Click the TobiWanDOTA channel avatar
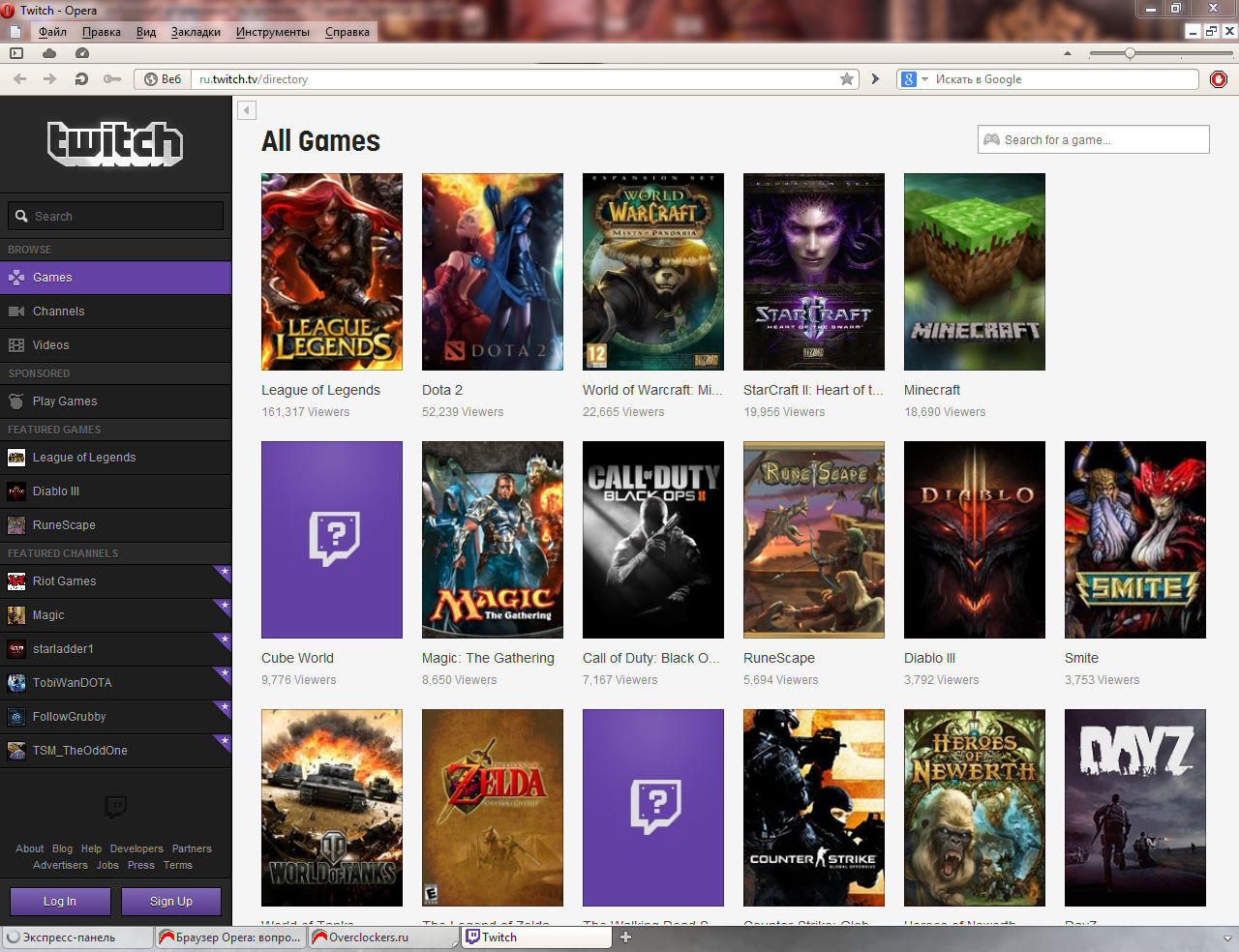 click(x=16, y=683)
